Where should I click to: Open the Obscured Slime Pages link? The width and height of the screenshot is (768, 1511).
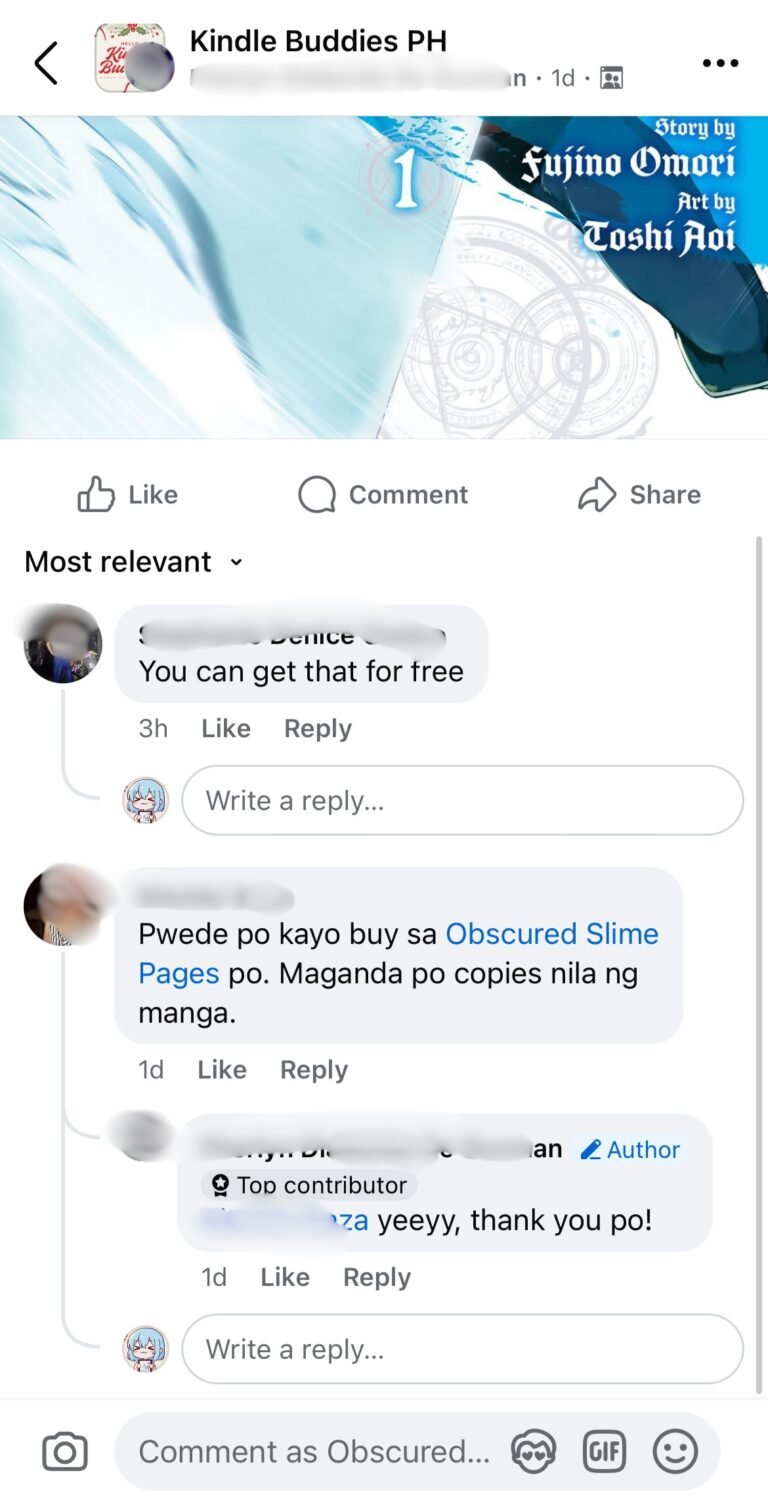(399, 953)
